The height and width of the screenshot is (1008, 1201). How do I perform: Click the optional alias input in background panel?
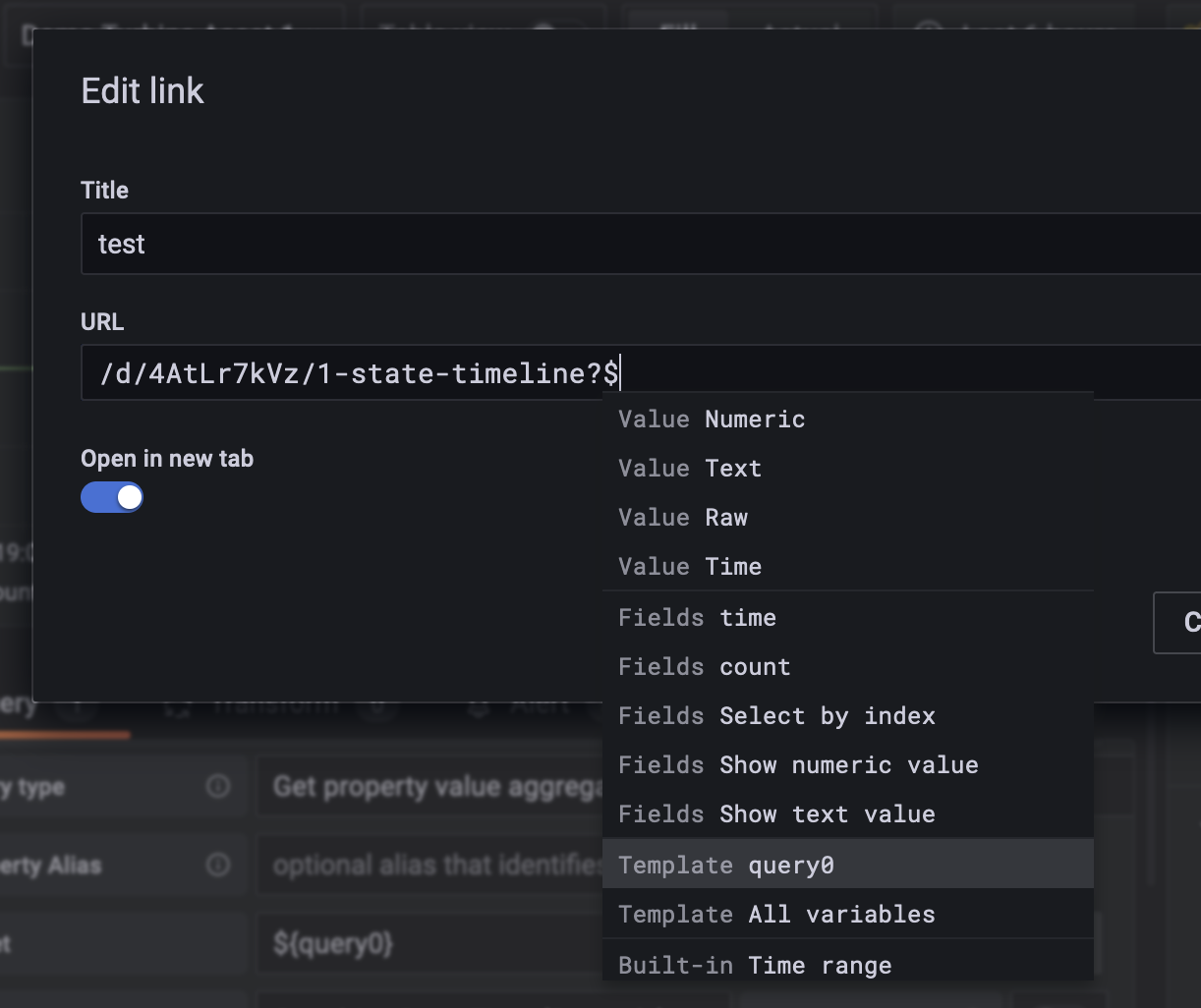pyautogui.click(x=430, y=865)
